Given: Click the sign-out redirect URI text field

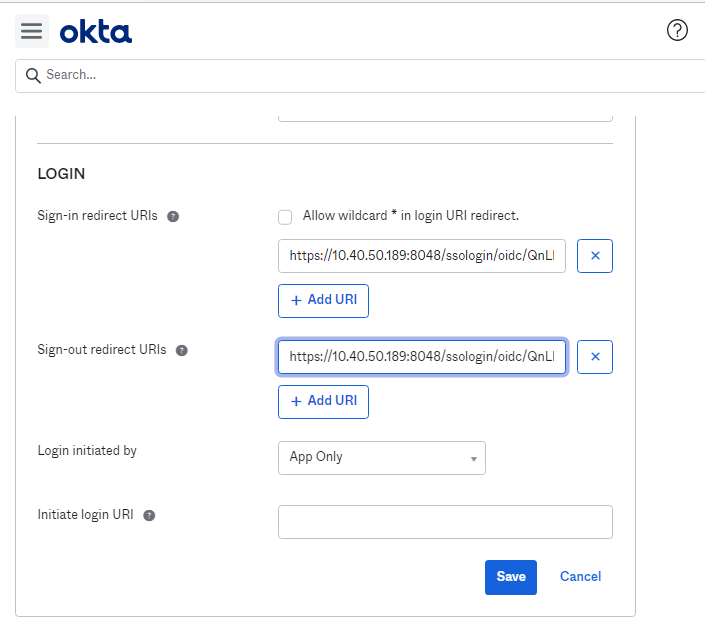Looking at the screenshot, I should (422, 357).
